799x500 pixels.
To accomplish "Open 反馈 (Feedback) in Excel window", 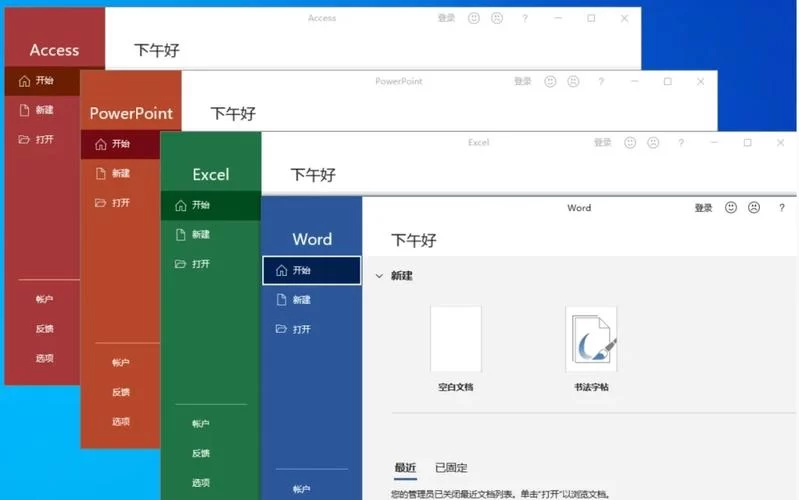I will (201, 453).
